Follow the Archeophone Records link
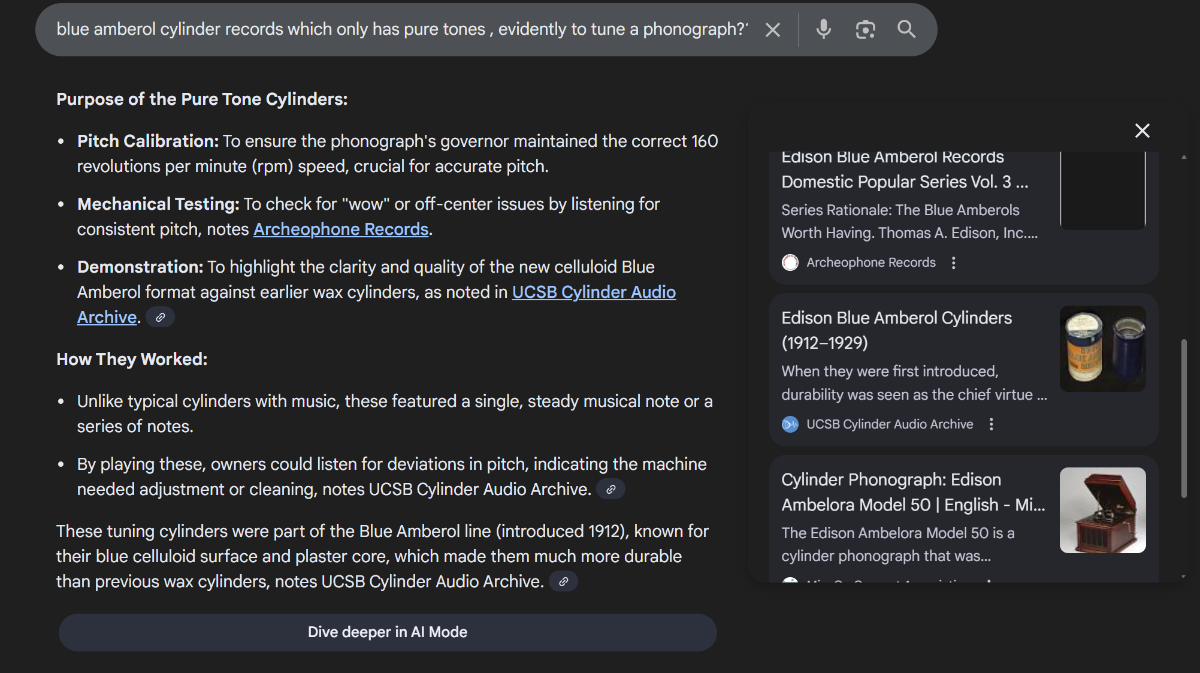1200x673 pixels. (x=340, y=230)
